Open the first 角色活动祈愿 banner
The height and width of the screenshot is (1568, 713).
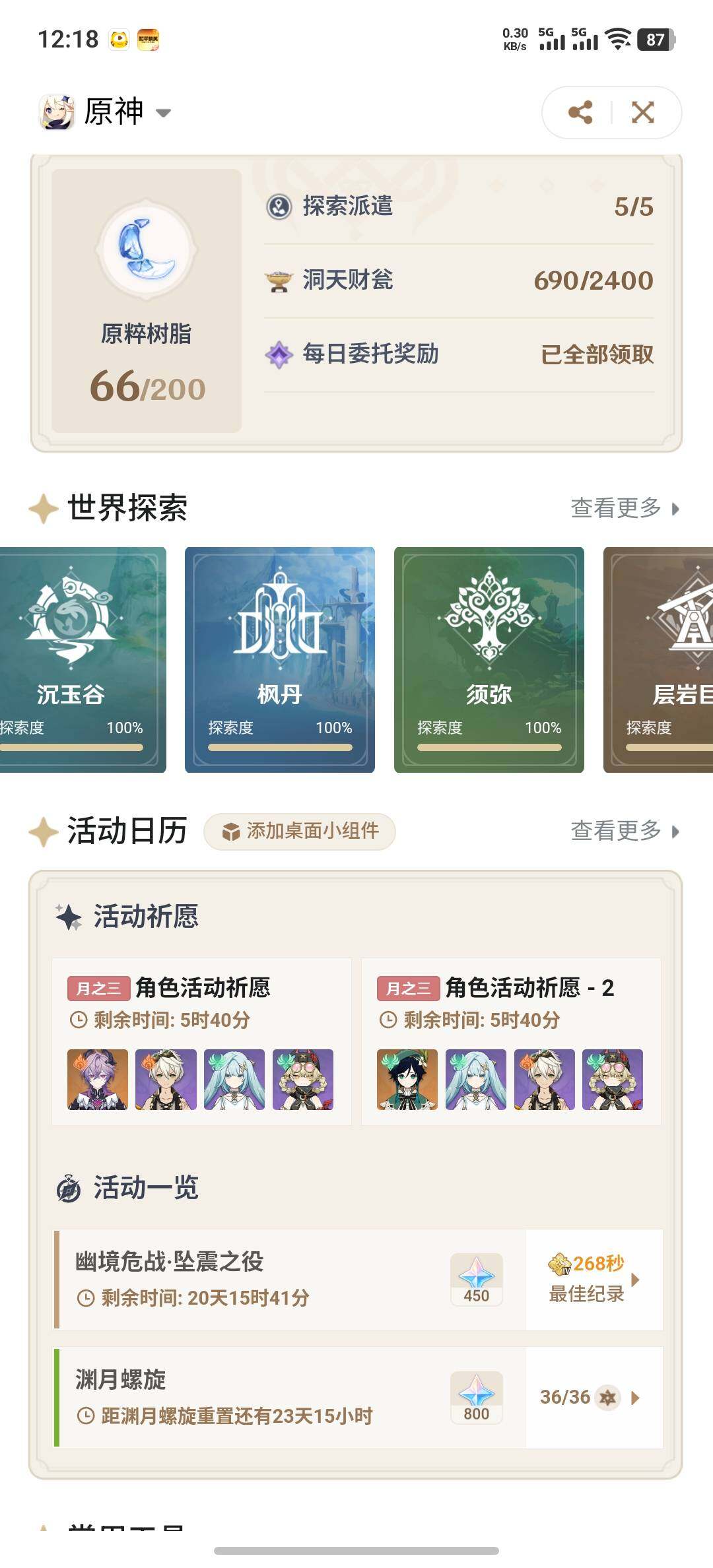(201, 1041)
